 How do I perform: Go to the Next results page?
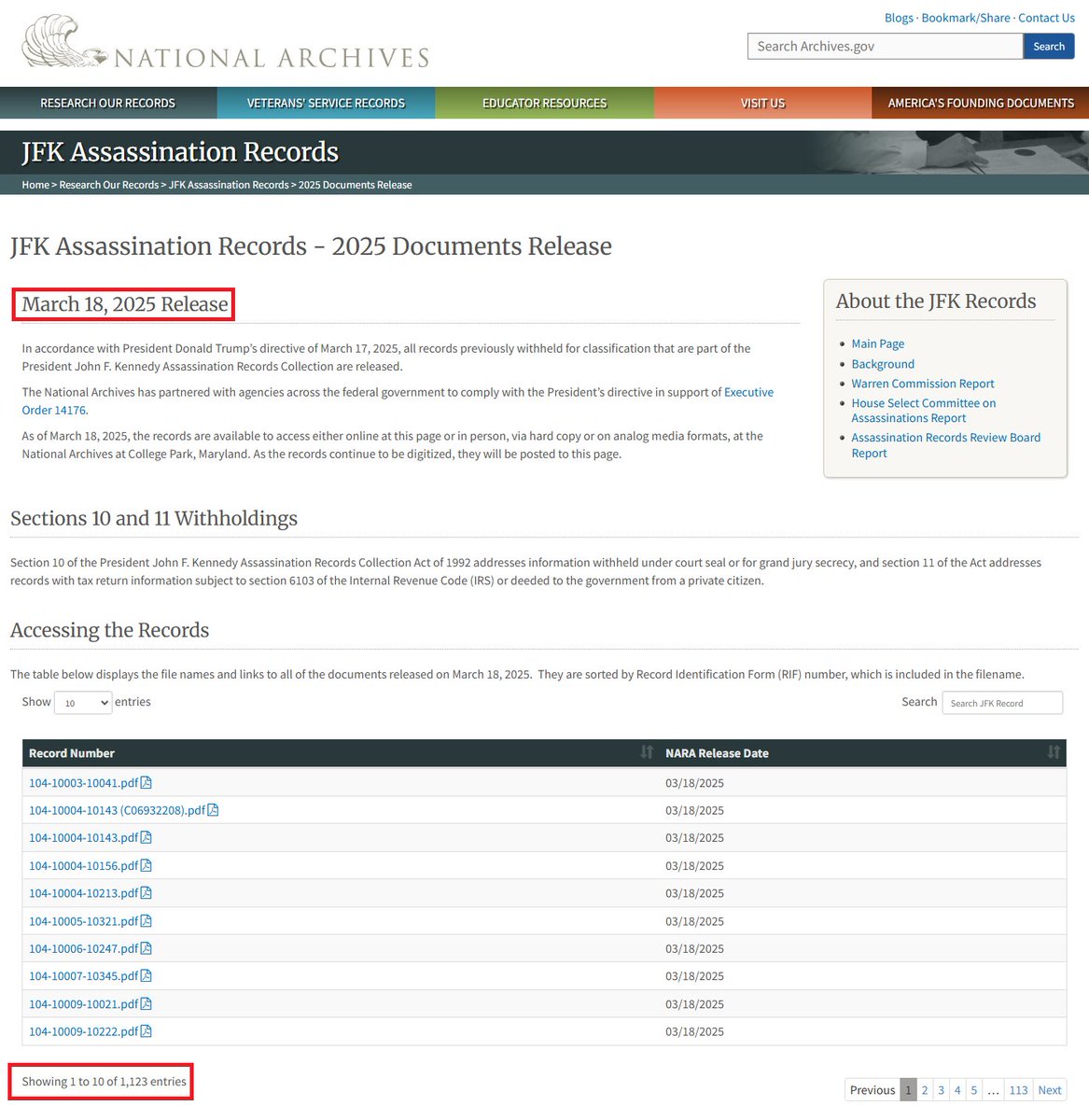pos(1049,1090)
